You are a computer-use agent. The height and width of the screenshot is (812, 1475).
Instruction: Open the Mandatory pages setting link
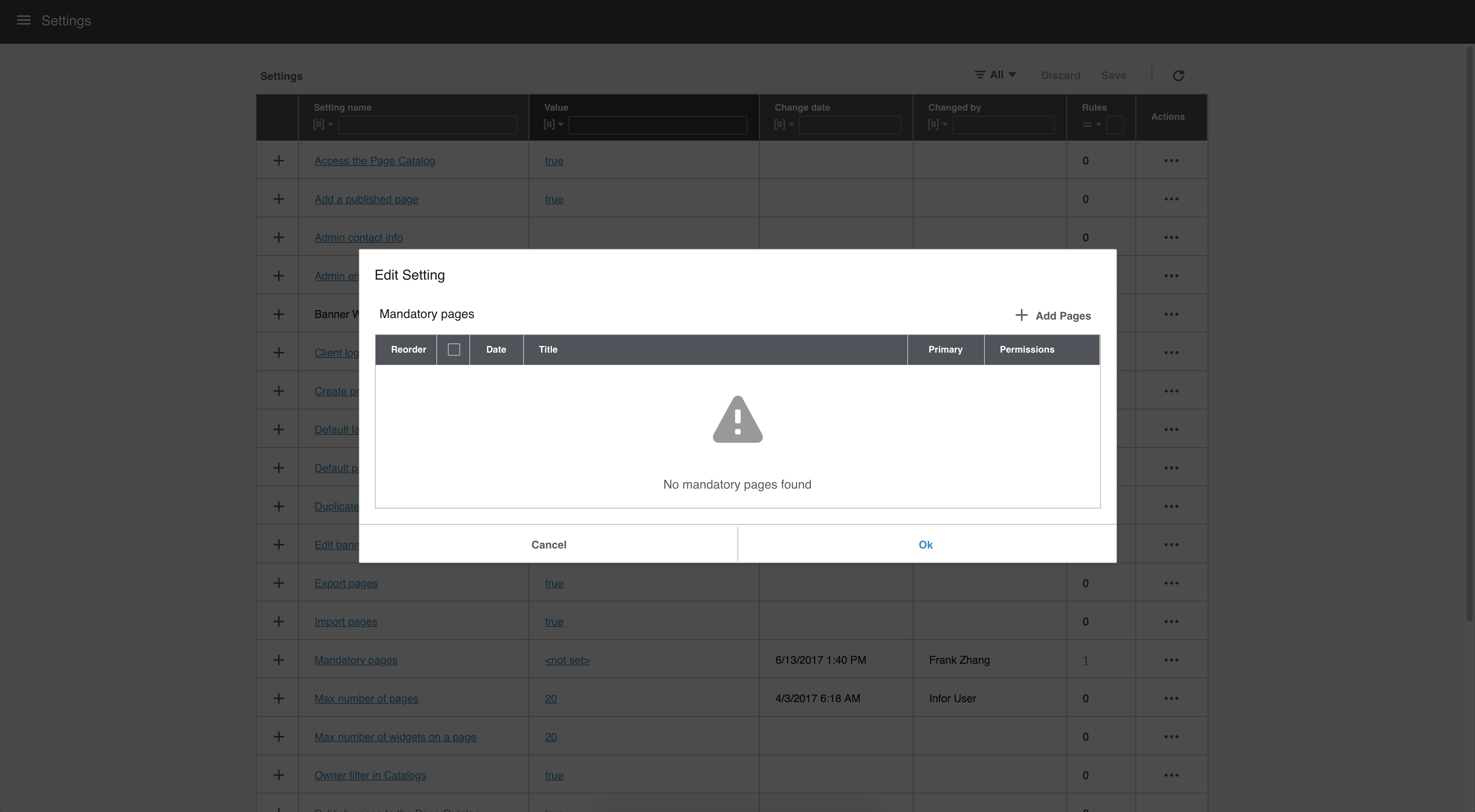pyautogui.click(x=356, y=660)
